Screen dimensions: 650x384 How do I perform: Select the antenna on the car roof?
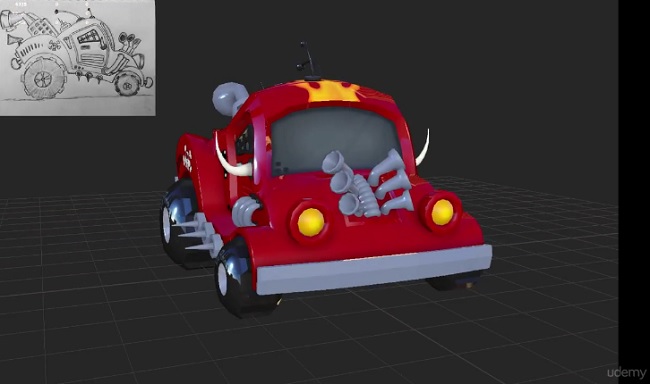pyautogui.click(x=308, y=61)
